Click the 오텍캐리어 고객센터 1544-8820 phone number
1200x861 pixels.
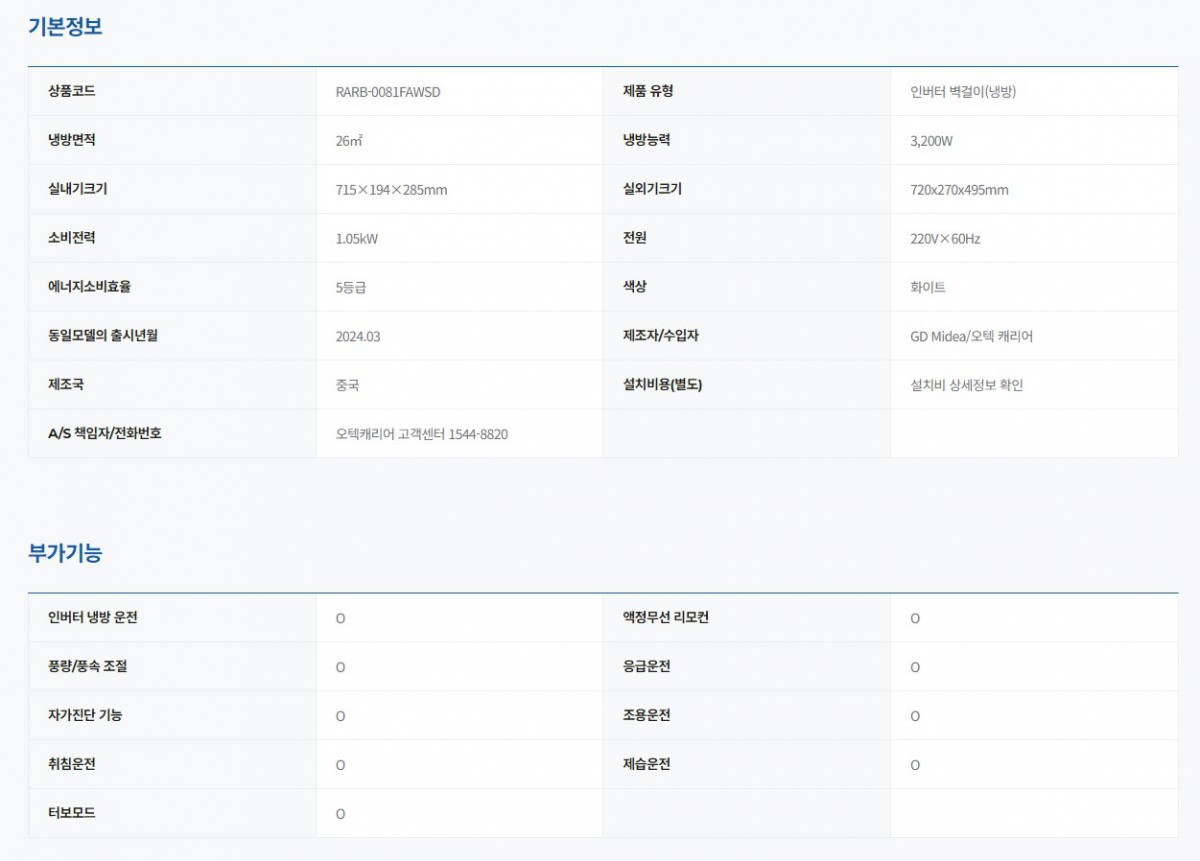(x=421, y=434)
